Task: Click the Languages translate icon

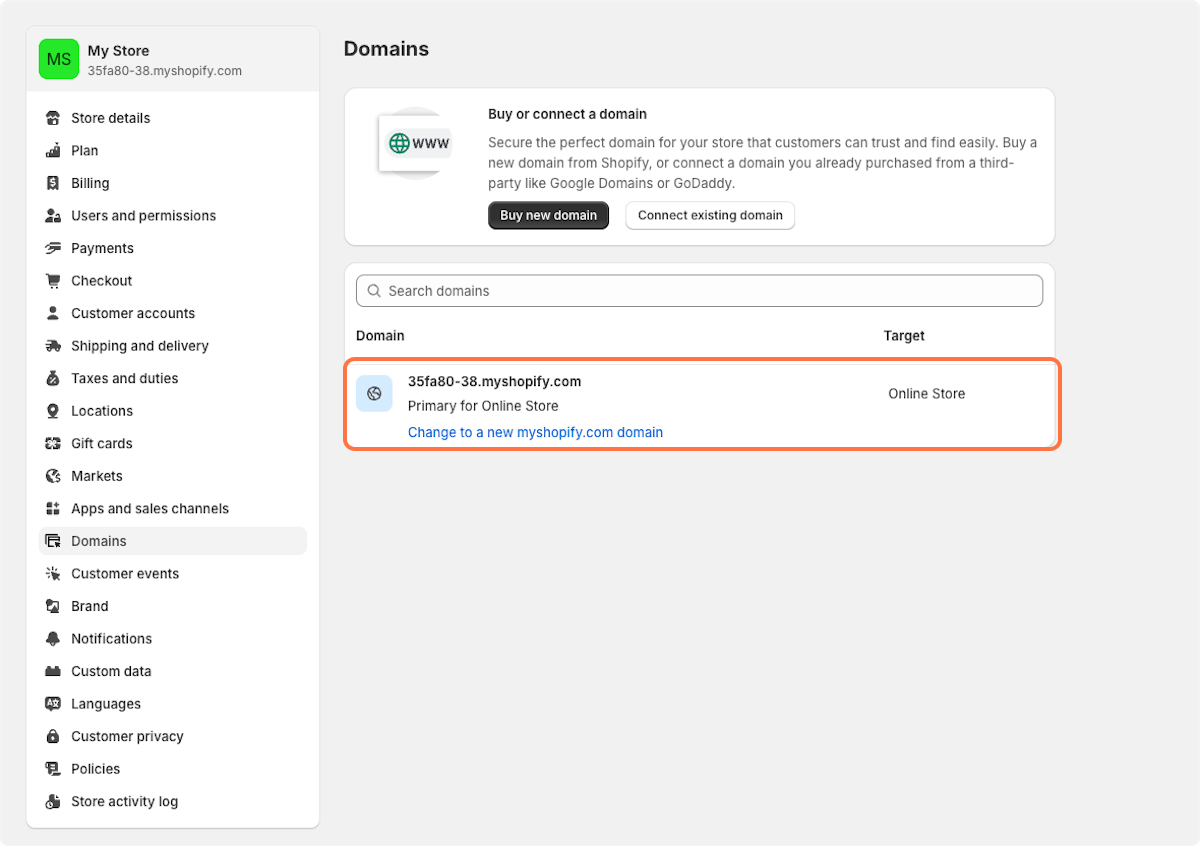Action: point(53,704)
